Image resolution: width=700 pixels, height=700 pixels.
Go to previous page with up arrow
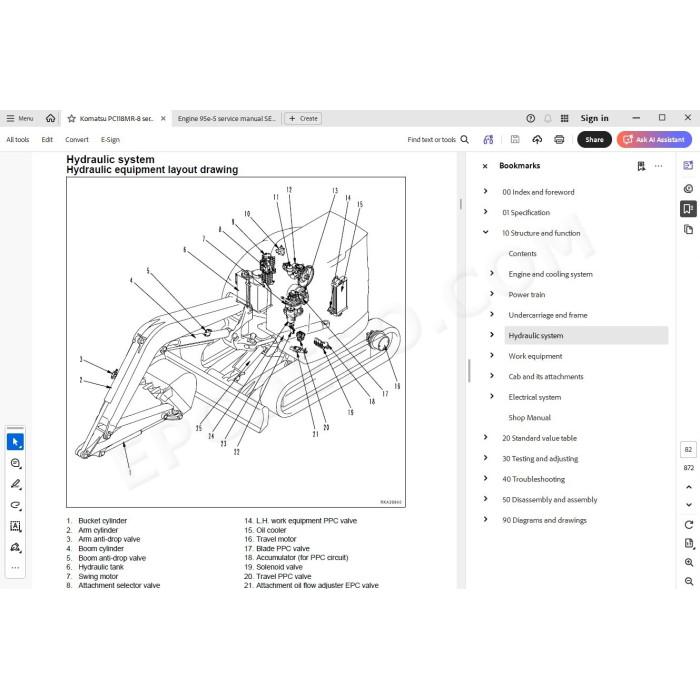(x=689, y=487)
